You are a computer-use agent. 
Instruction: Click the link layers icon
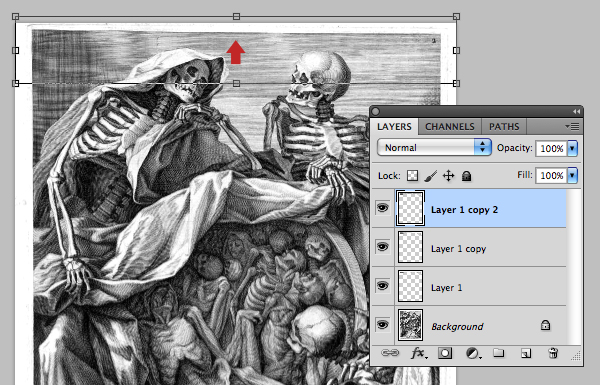point(390,353)
